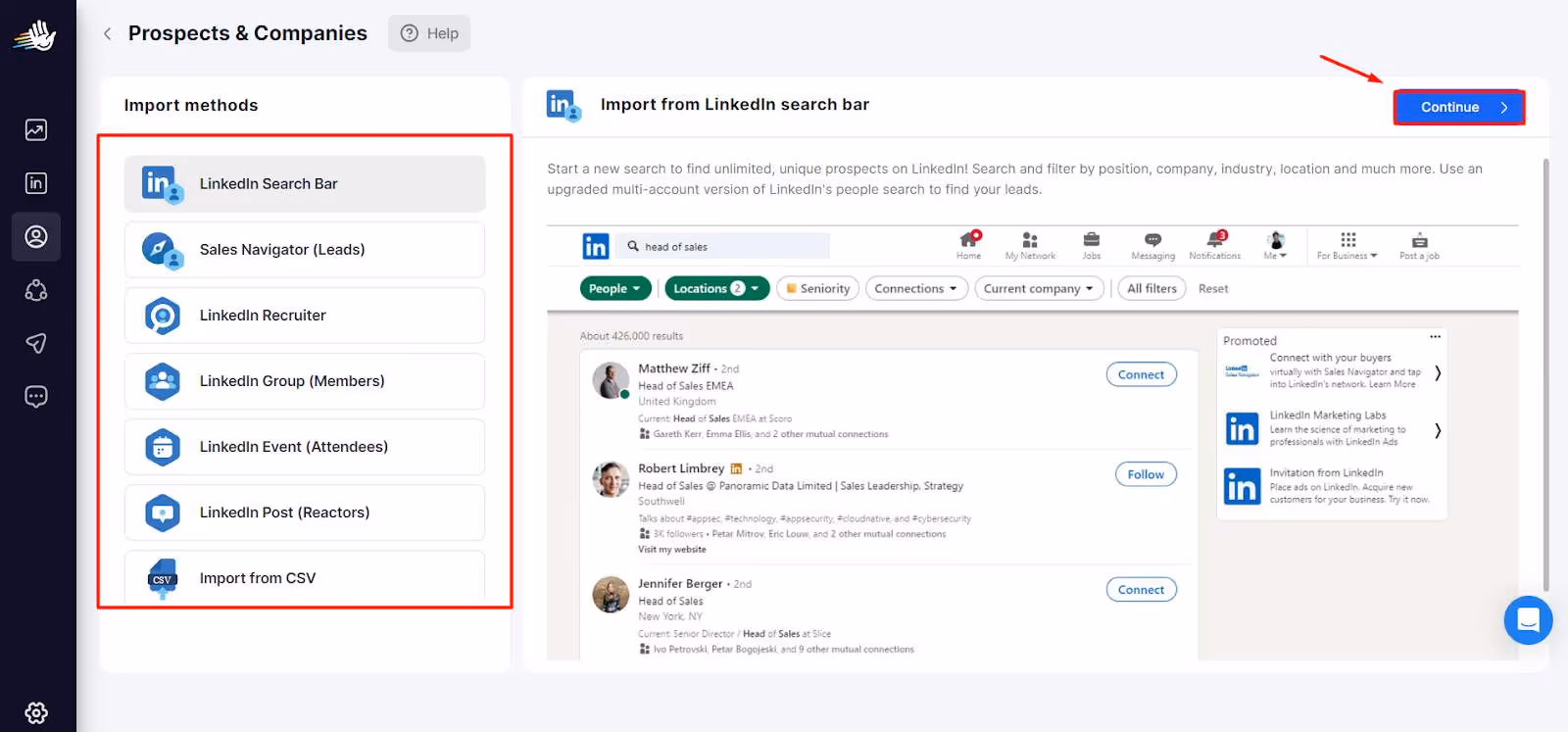The height and width of the screenshot is (732, 1568).
Task: Open the Locations filter dropdown
Action: pos(717,288)
